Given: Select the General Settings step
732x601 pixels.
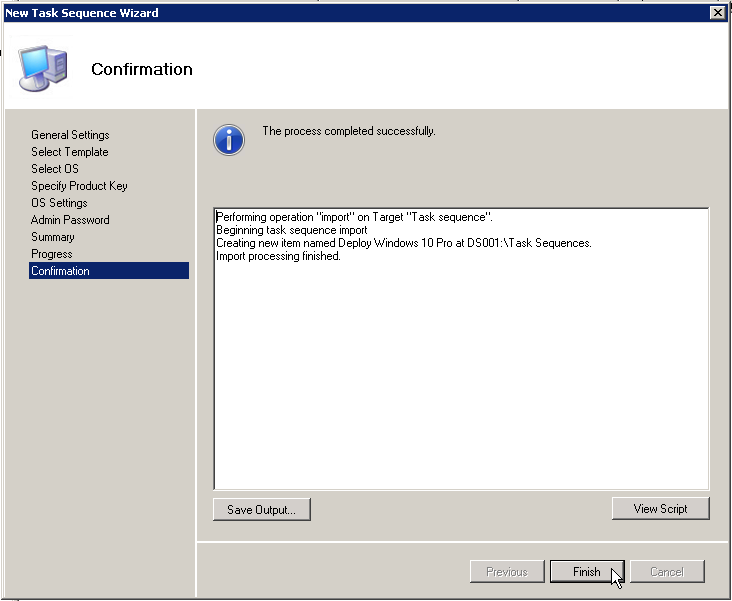Looking at the screenshot, I should pyautogui.click(x=70, y=135).
